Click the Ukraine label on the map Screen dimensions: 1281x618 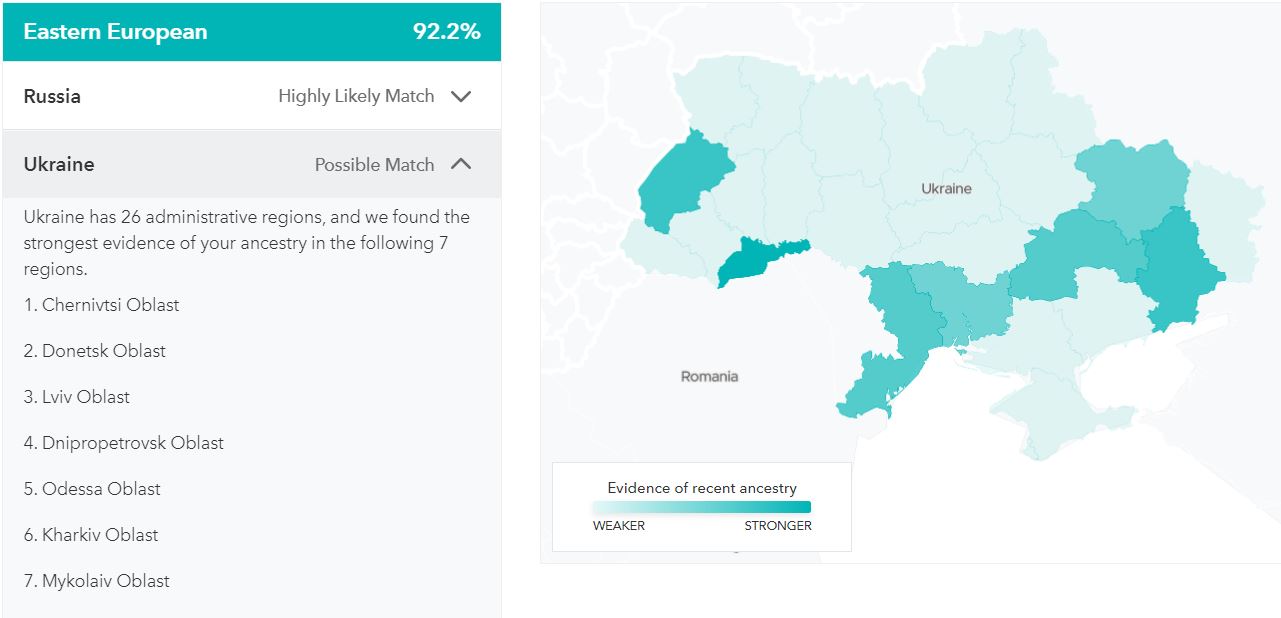[x=946, y=188]
